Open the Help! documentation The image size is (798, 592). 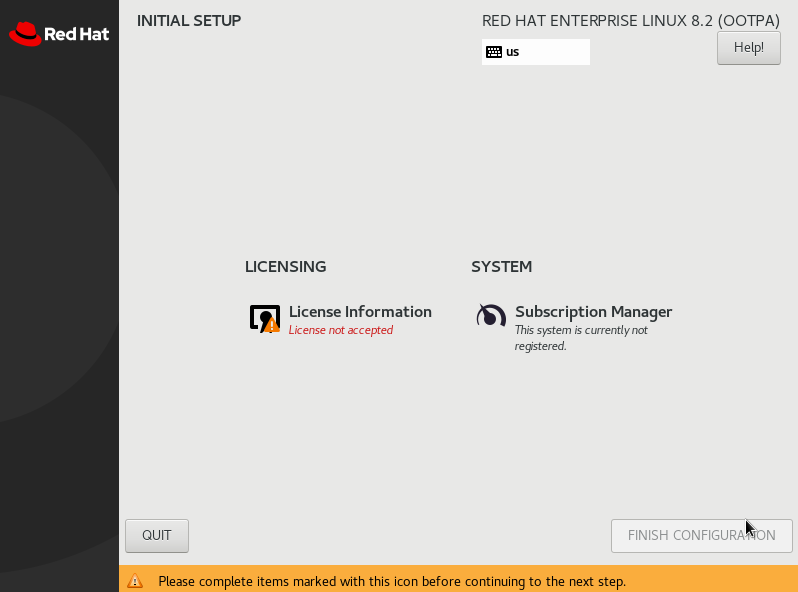748,47
